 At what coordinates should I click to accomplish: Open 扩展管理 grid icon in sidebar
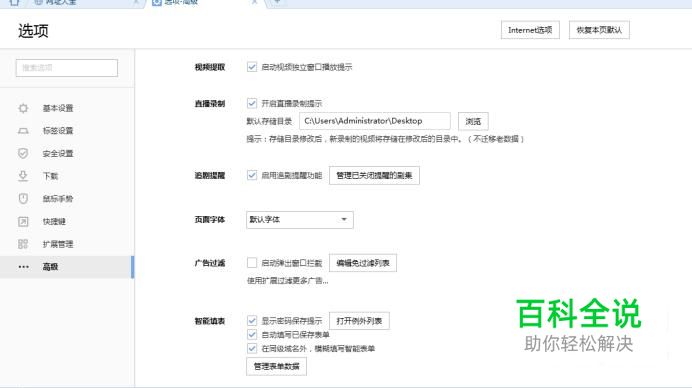coord(23,244)
